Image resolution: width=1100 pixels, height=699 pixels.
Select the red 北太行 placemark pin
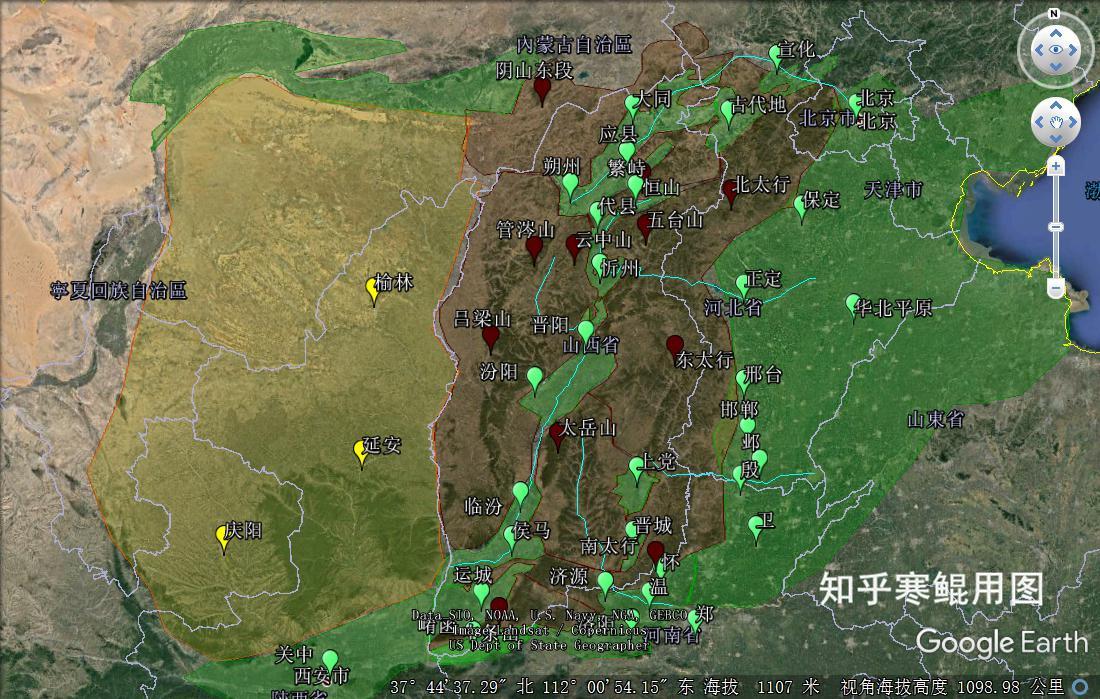point(730,191)
